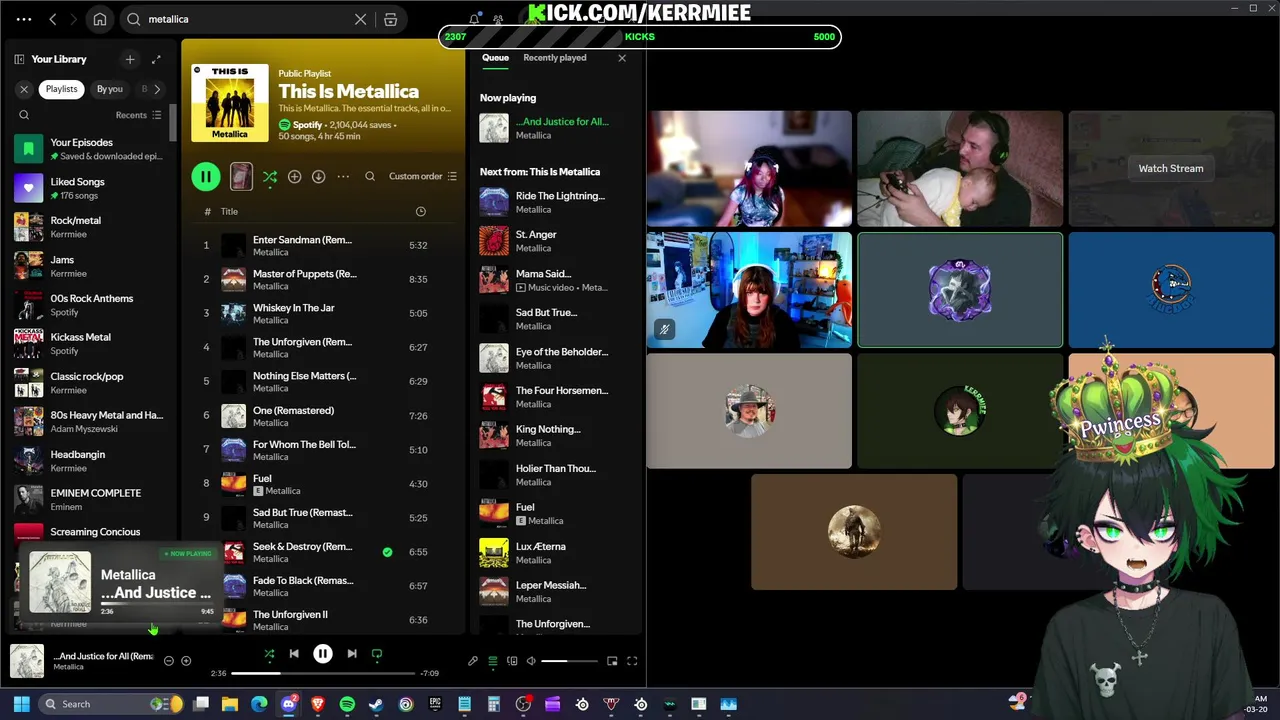Show more library filter chips
The height and width of the screenshot is (720, 1280).
pos(157,89)
